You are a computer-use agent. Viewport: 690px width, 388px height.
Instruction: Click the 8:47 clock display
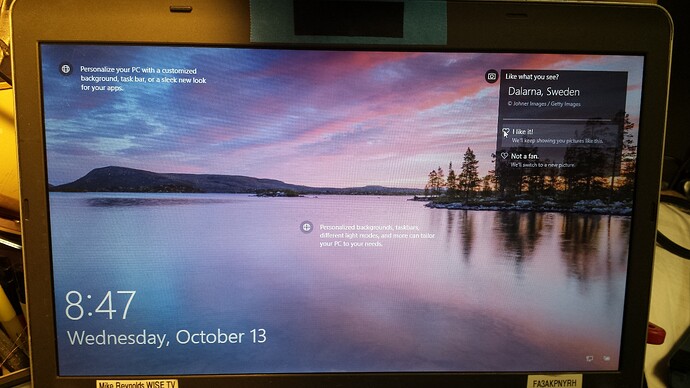pyautogui.click(x=100, y=305)
